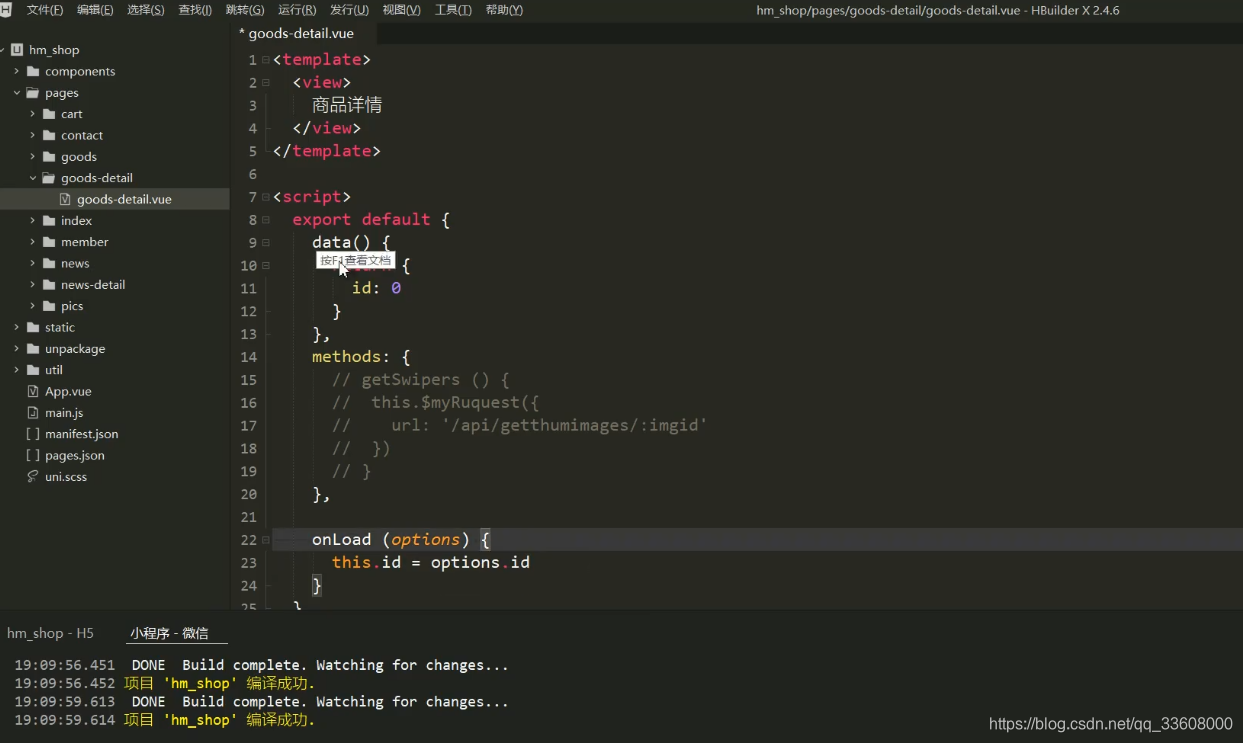Expand the contact folder arrow
The width and height of the screenshot is (1243, 743).
point(32,135)
